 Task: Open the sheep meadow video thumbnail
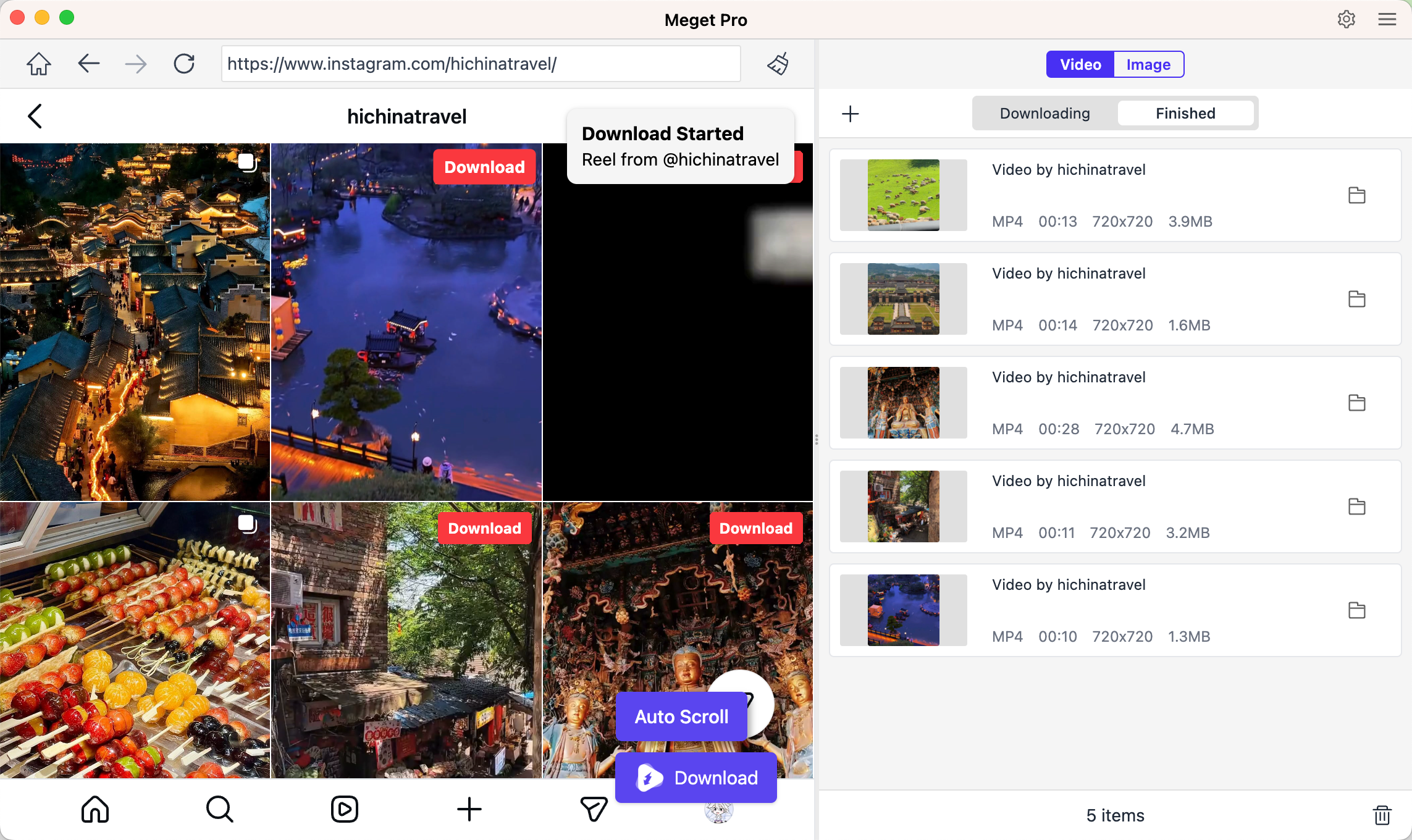tap(904, 195)
